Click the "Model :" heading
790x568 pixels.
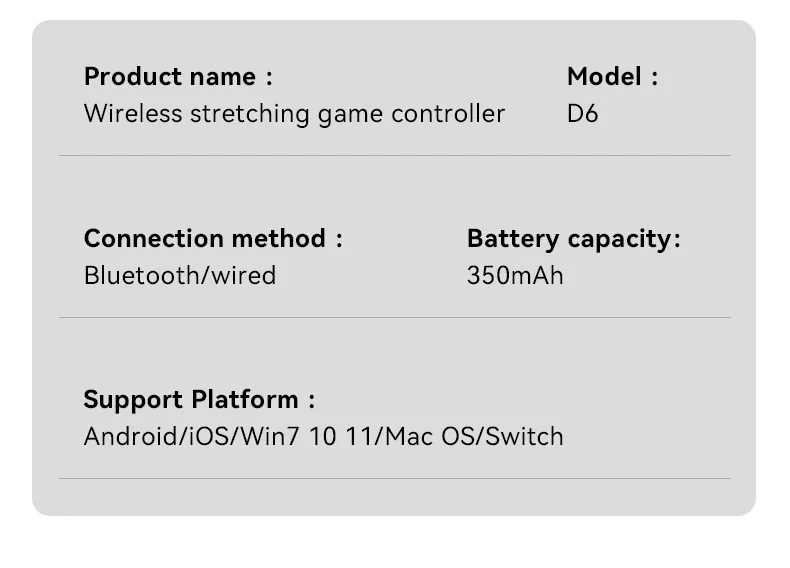click(x=612, y=77)
